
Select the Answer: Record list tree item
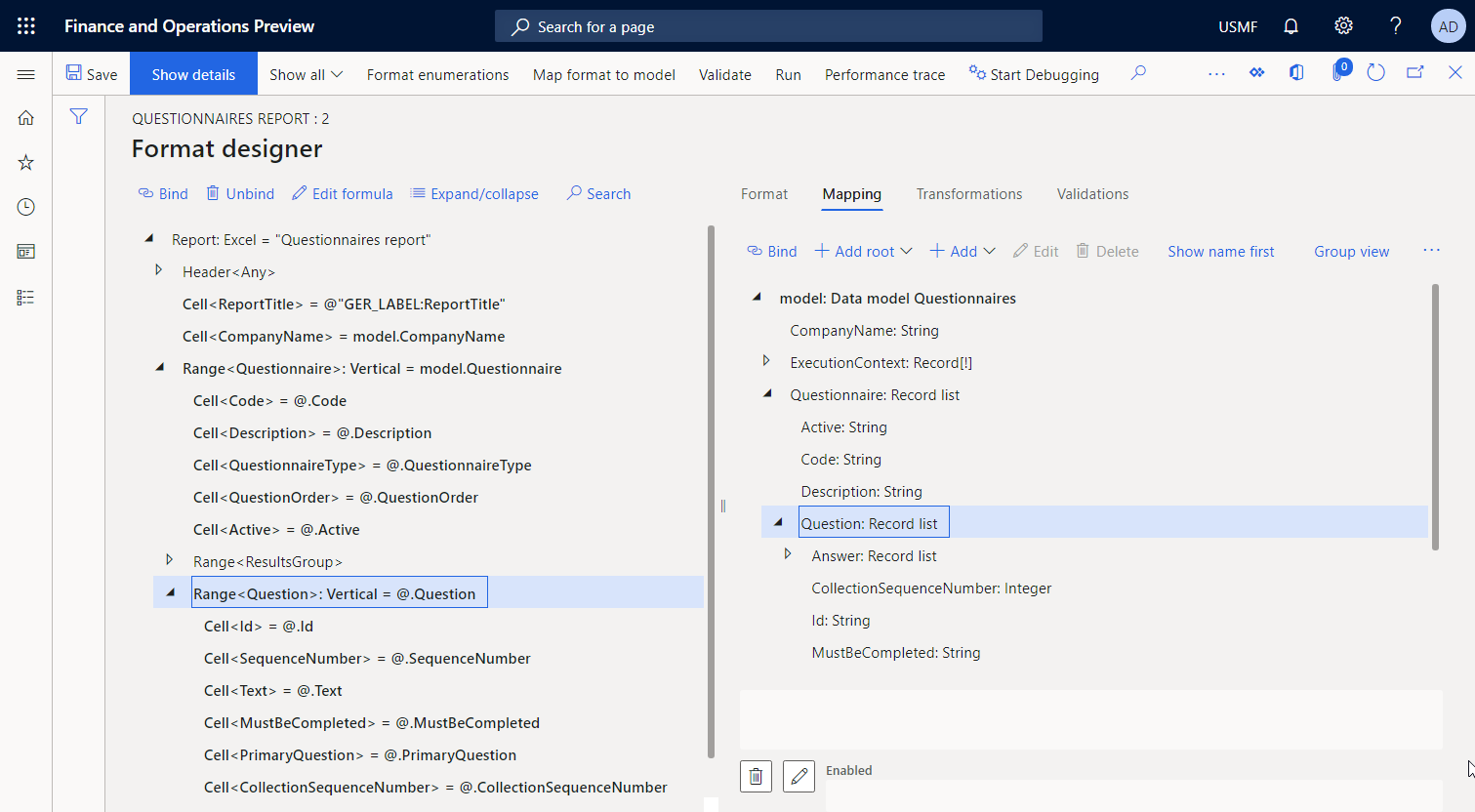click(x=874, y=555)
